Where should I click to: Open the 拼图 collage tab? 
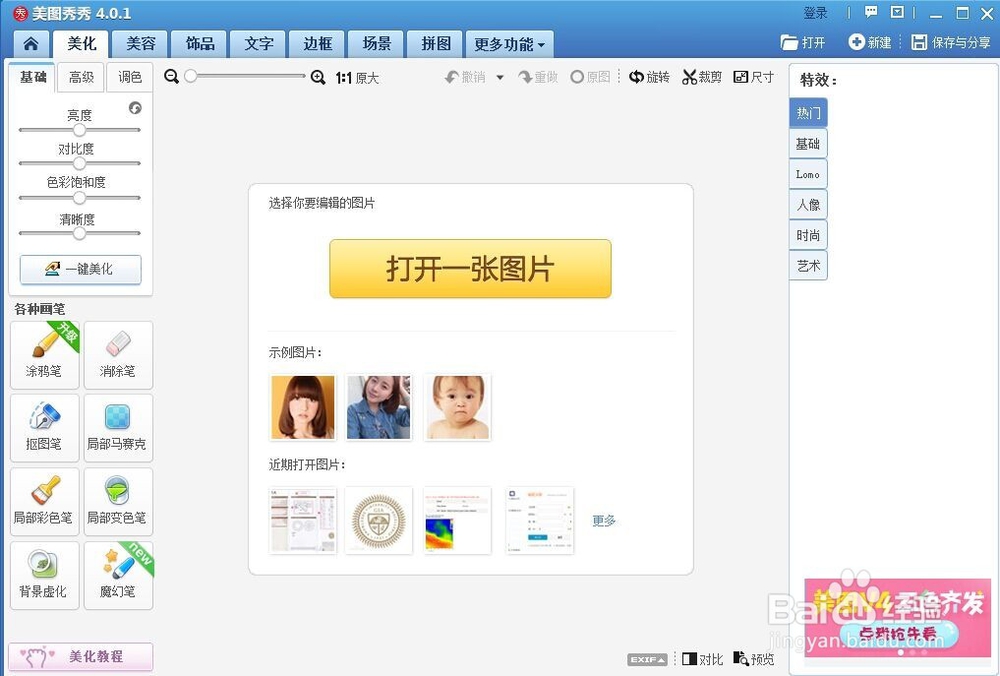click(x=436, y=43)
